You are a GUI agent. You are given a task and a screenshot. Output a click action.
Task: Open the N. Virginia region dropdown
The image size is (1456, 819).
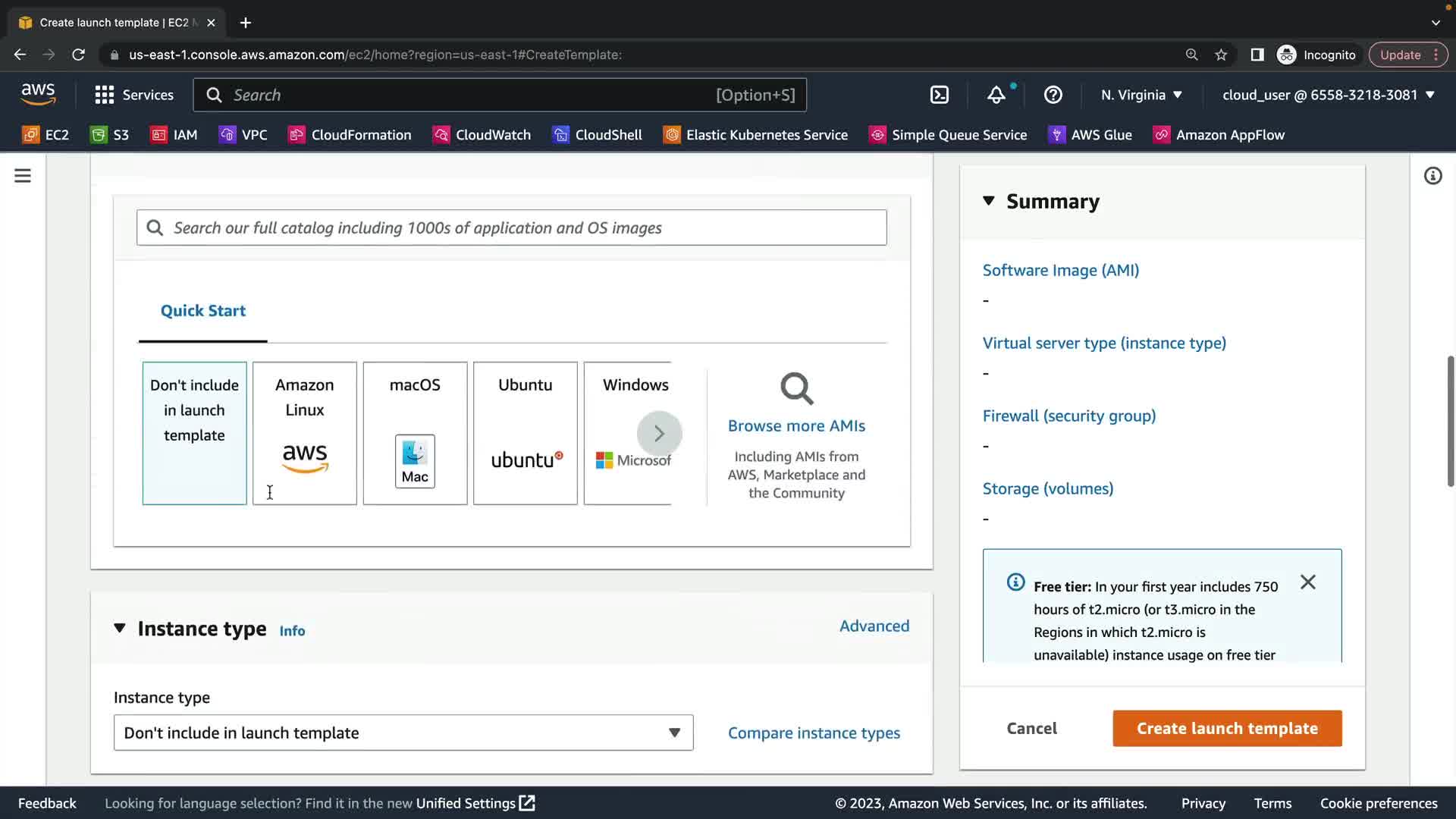pos(1141,95)
